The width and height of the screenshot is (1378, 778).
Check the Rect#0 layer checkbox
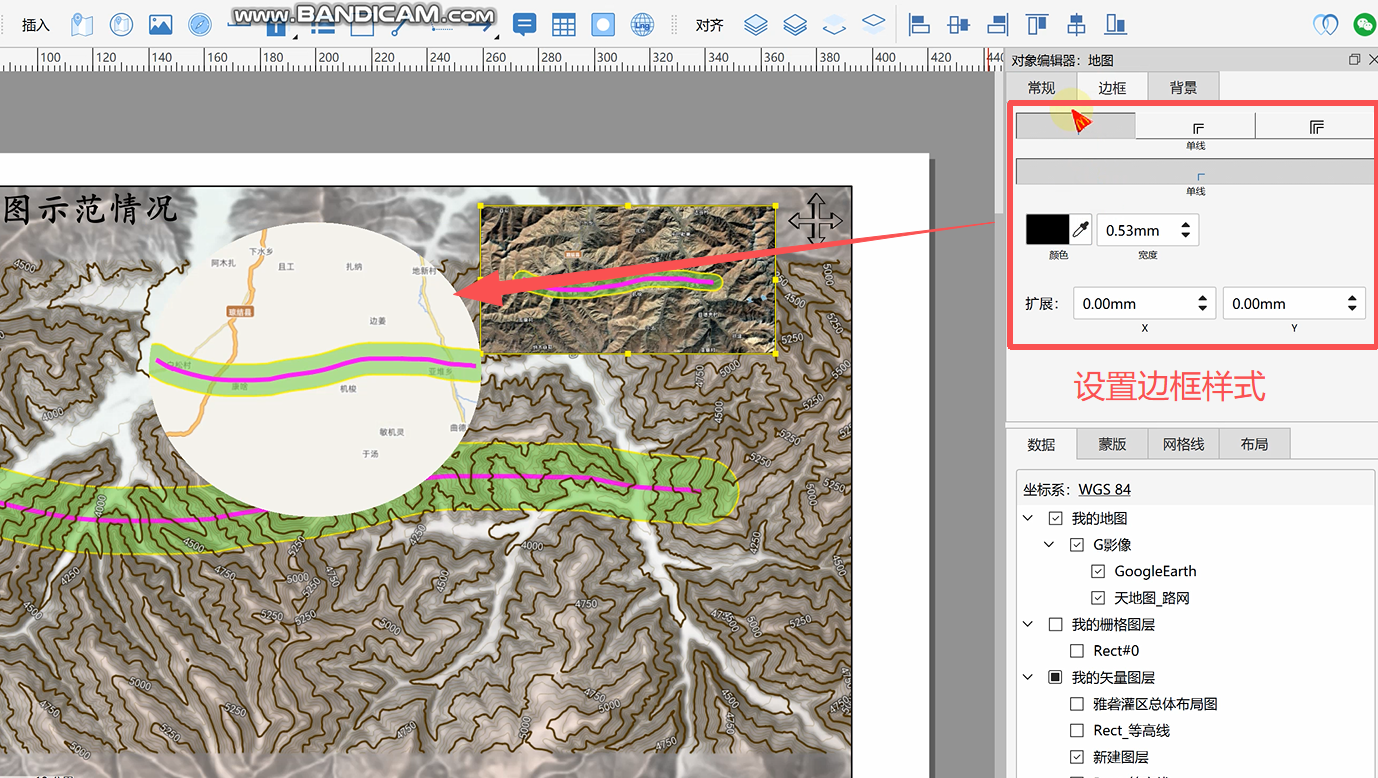(1077, 651)
